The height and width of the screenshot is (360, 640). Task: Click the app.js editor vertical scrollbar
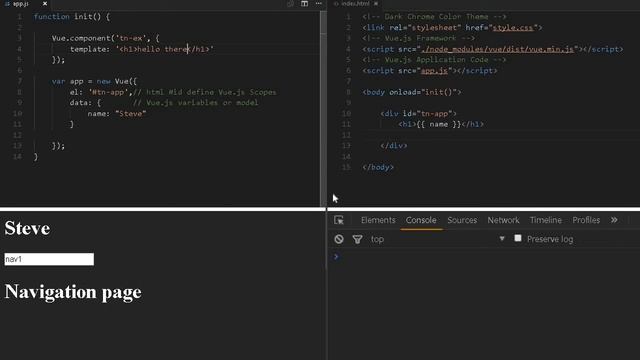[323, 108]
